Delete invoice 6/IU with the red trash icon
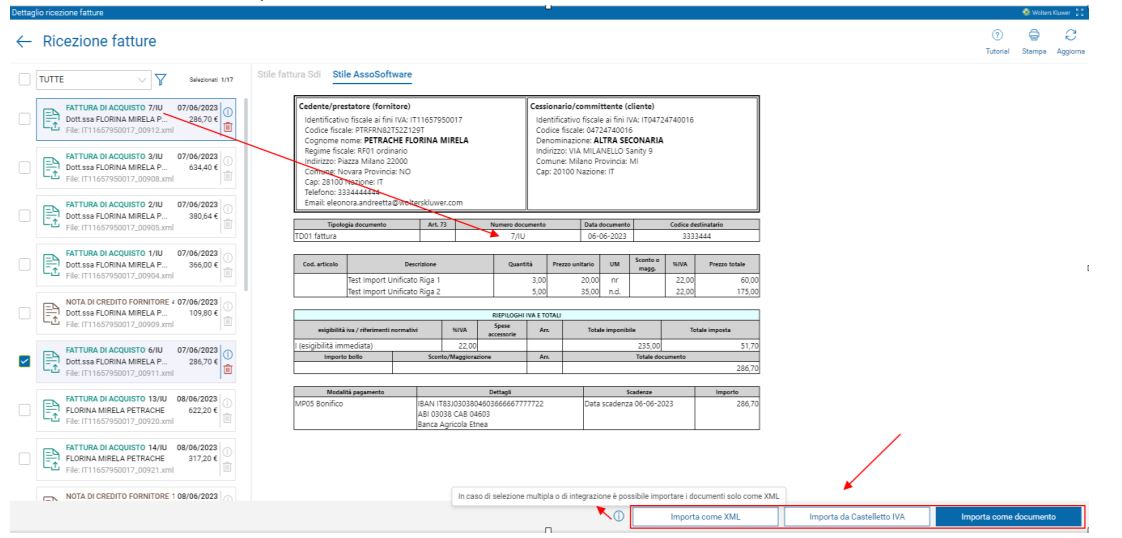 [228, 370]
